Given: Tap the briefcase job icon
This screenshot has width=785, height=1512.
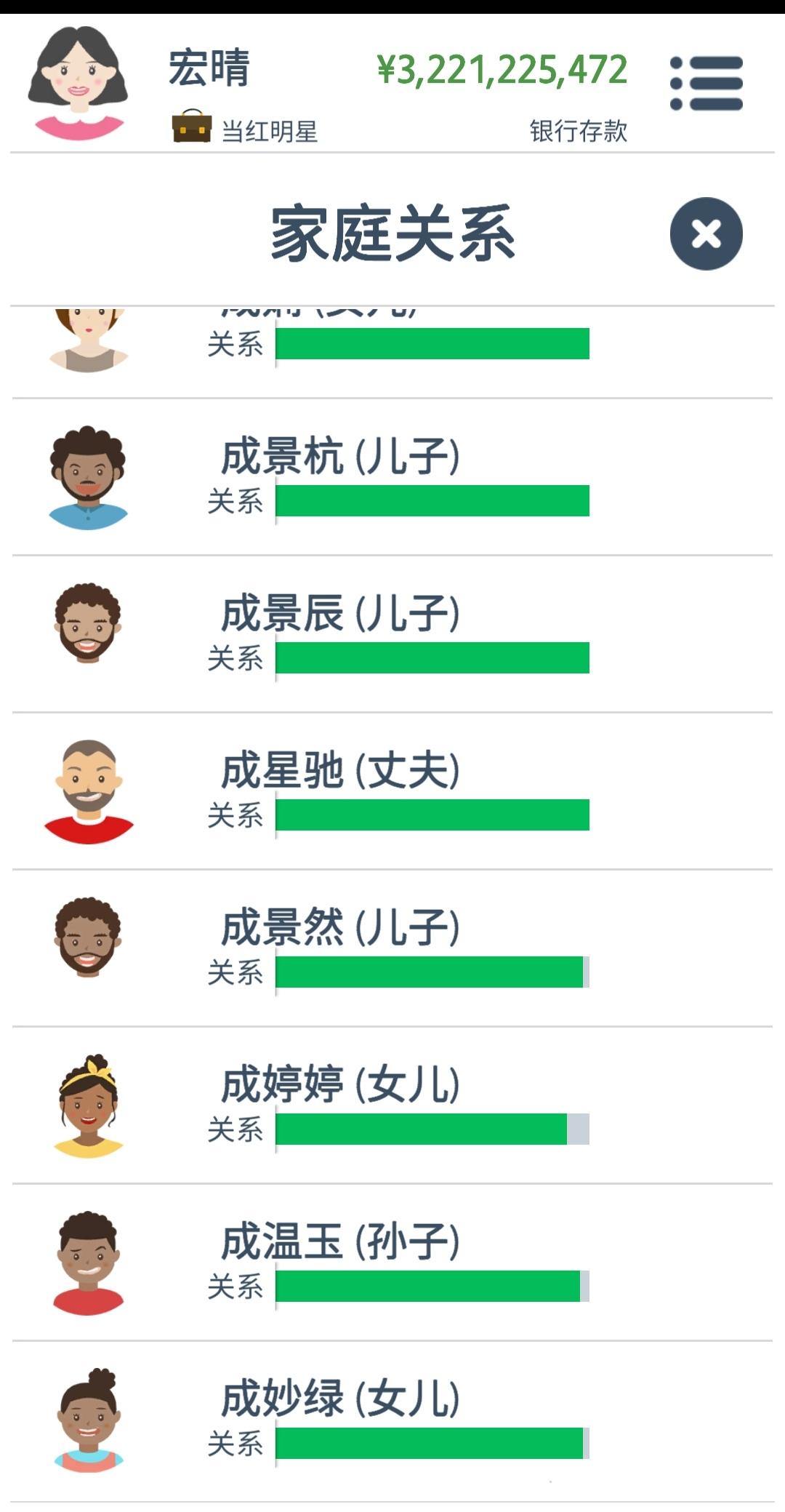Looking at the screenshot, I should click(192, 126).
